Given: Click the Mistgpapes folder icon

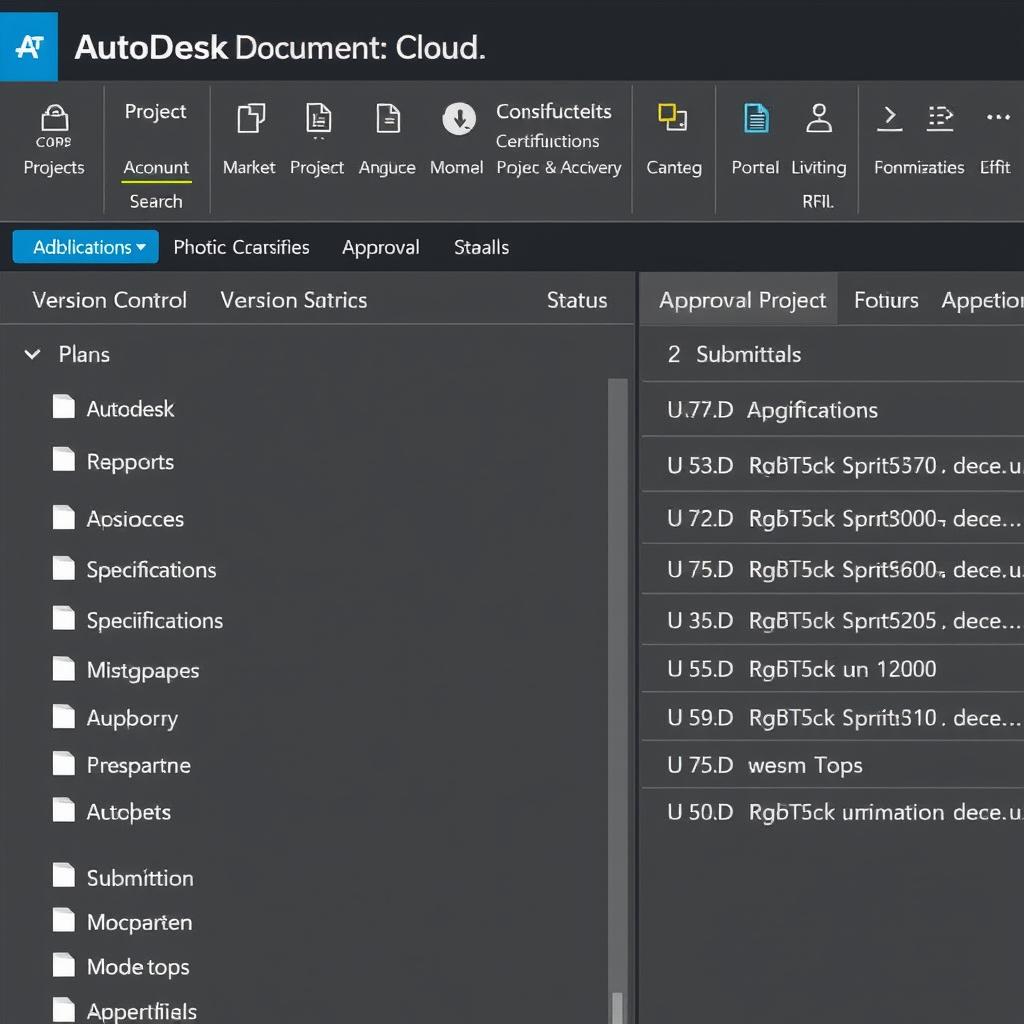Looking at the screenshot, I should [63, 669].
